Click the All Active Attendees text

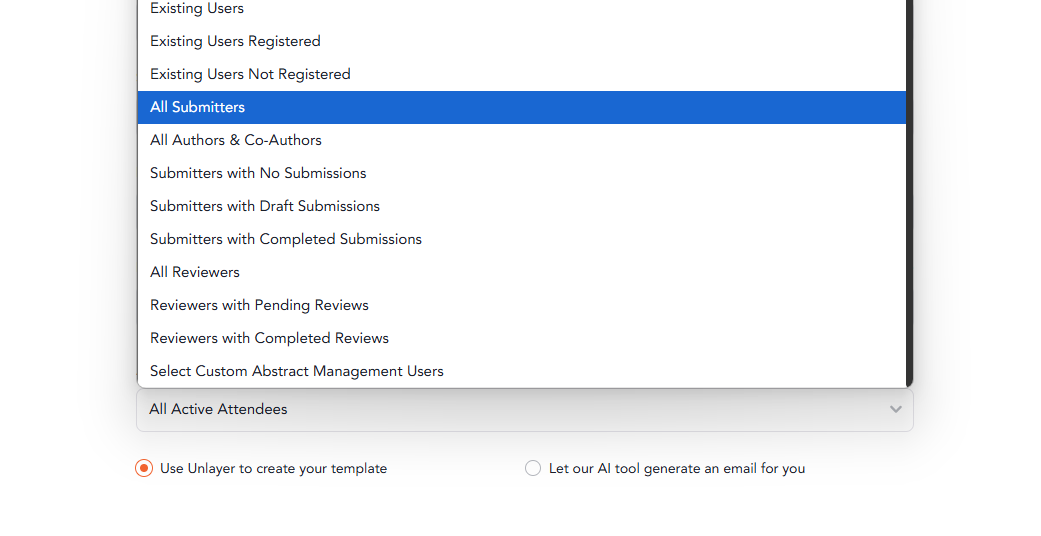click(218, 410)
